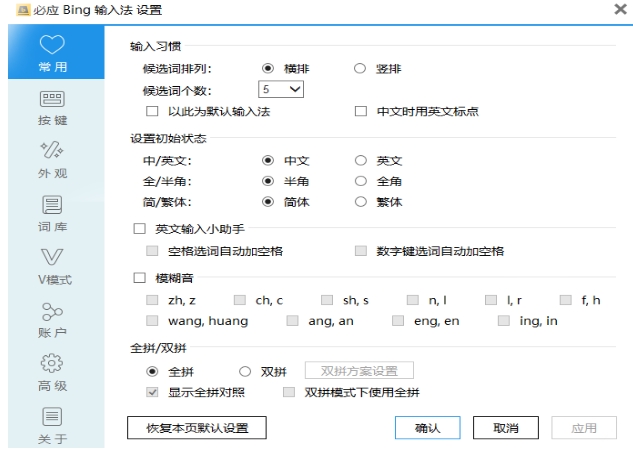
Task: Select 竖排 candidate layout radio
Action: (x=360, y=68)
